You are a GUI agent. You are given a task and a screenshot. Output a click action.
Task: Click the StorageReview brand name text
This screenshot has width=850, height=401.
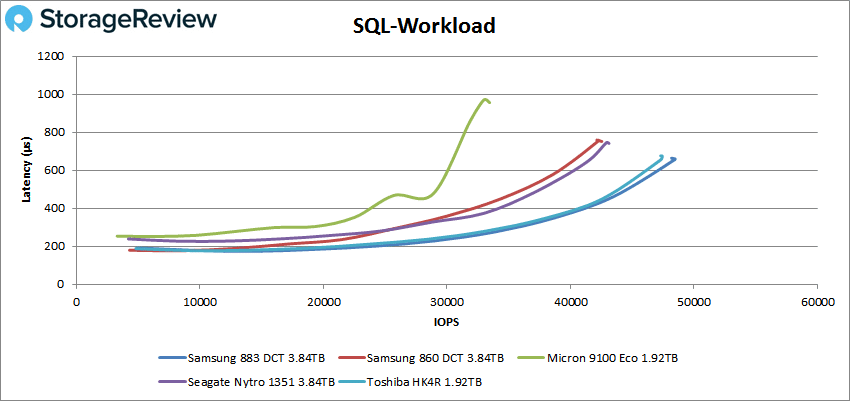point(128,20)
